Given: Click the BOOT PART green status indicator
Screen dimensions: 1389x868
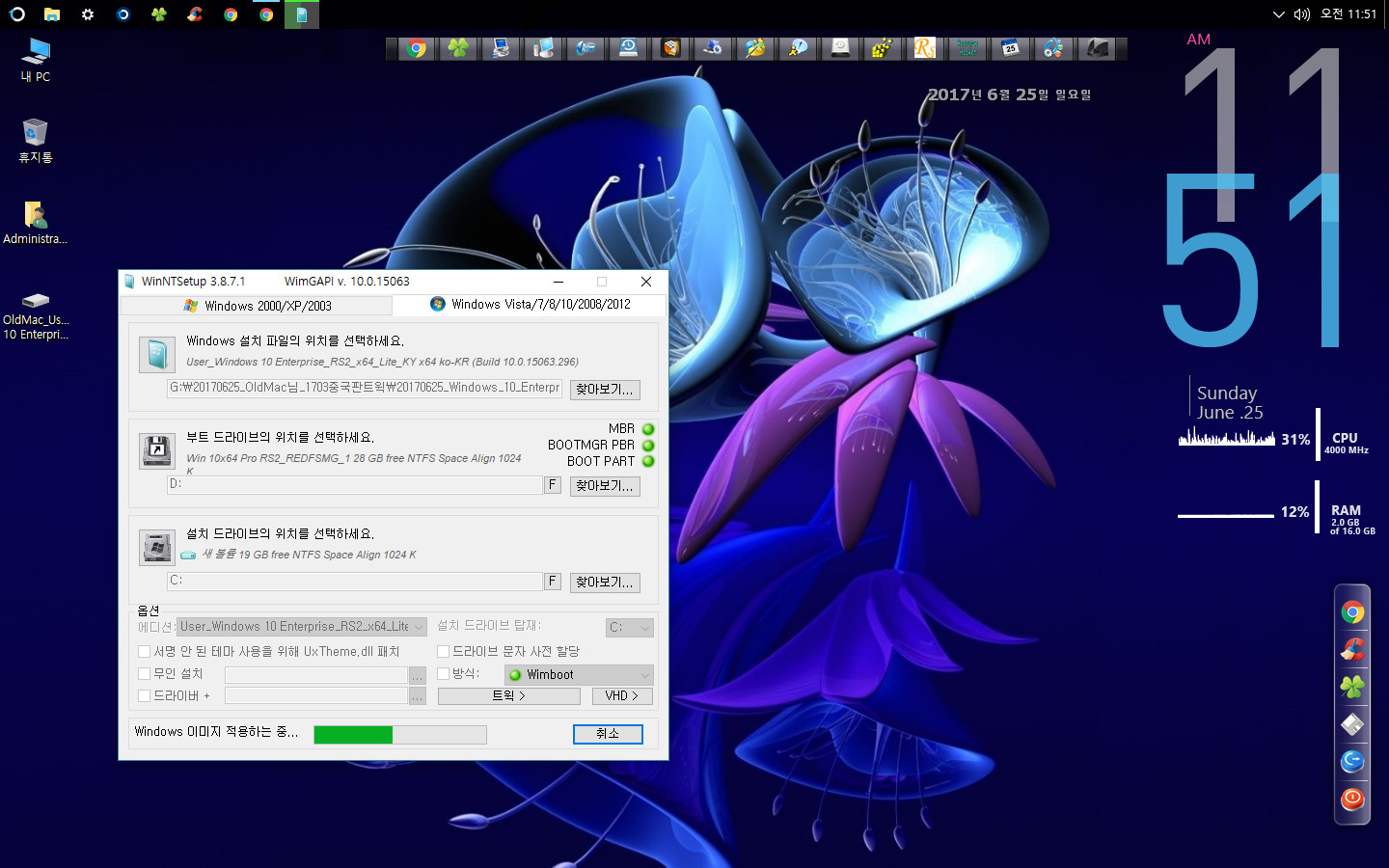Looking at the screenshot, I should tap(648, 461).
